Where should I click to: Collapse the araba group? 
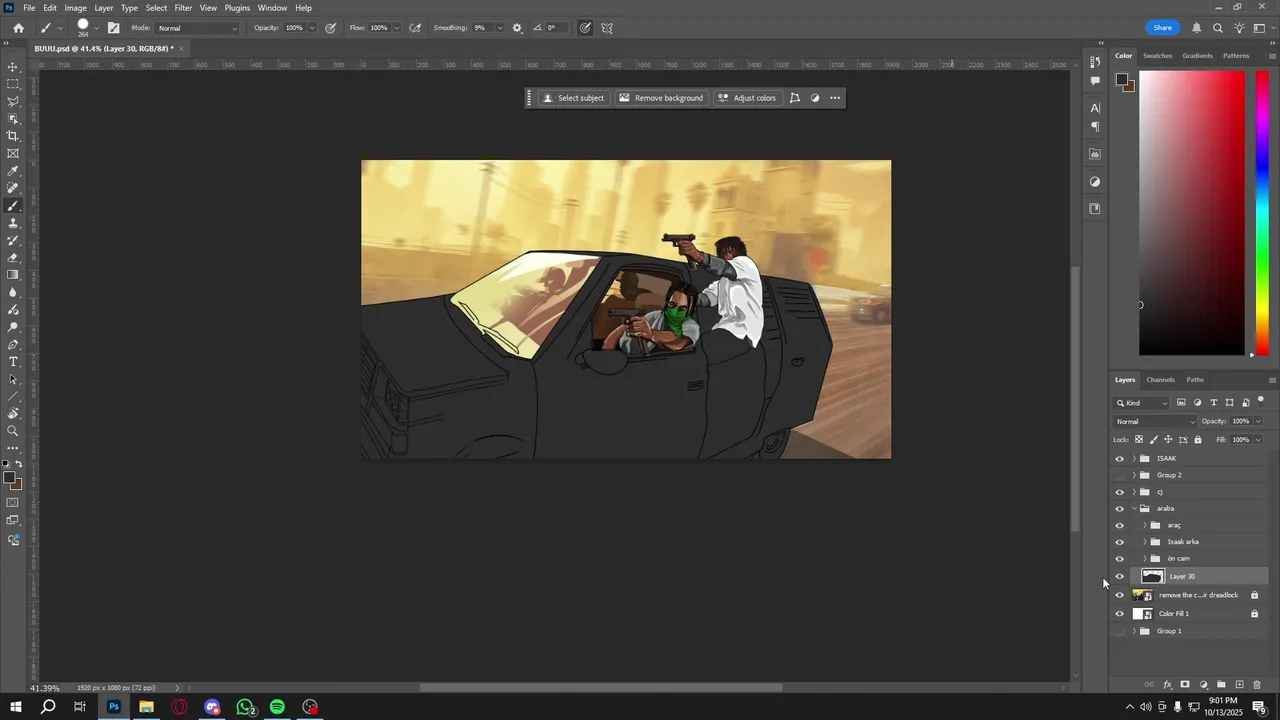point(1134,509)
